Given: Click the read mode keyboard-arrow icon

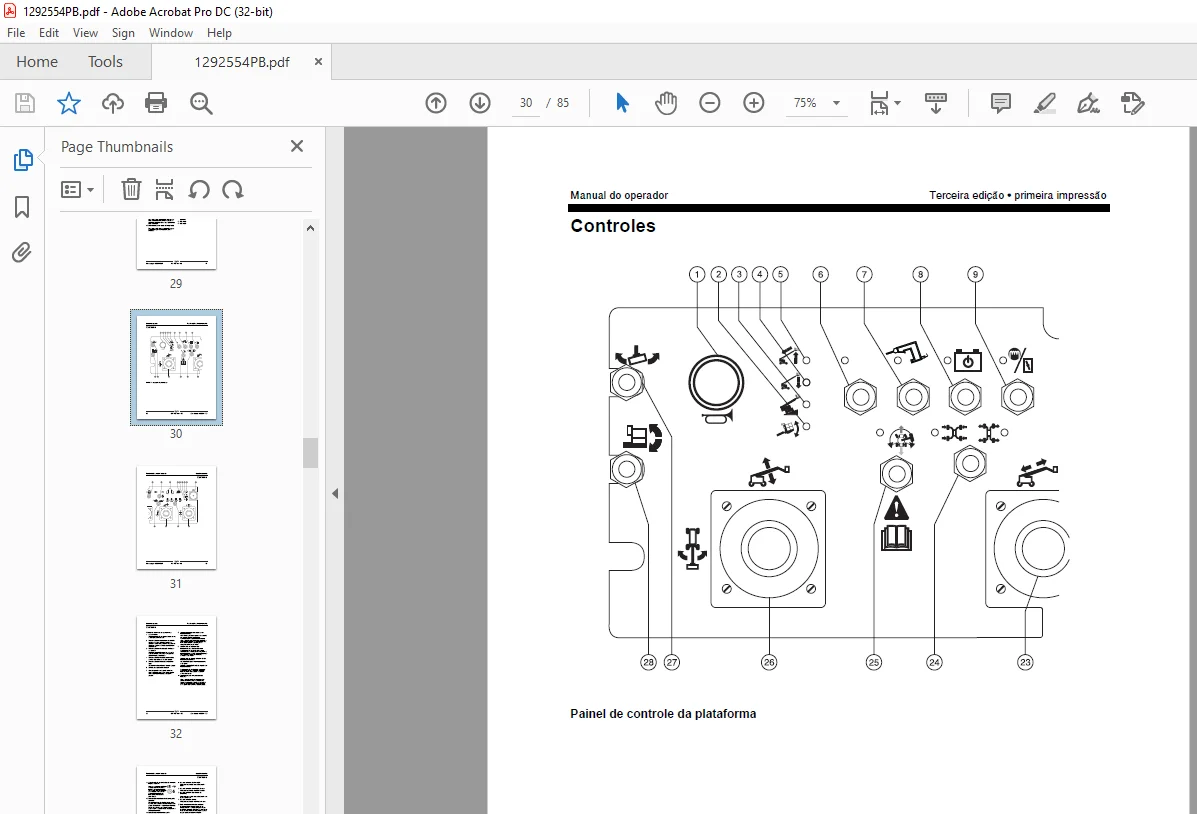Looking at the screenshot, I should point(936,103).
